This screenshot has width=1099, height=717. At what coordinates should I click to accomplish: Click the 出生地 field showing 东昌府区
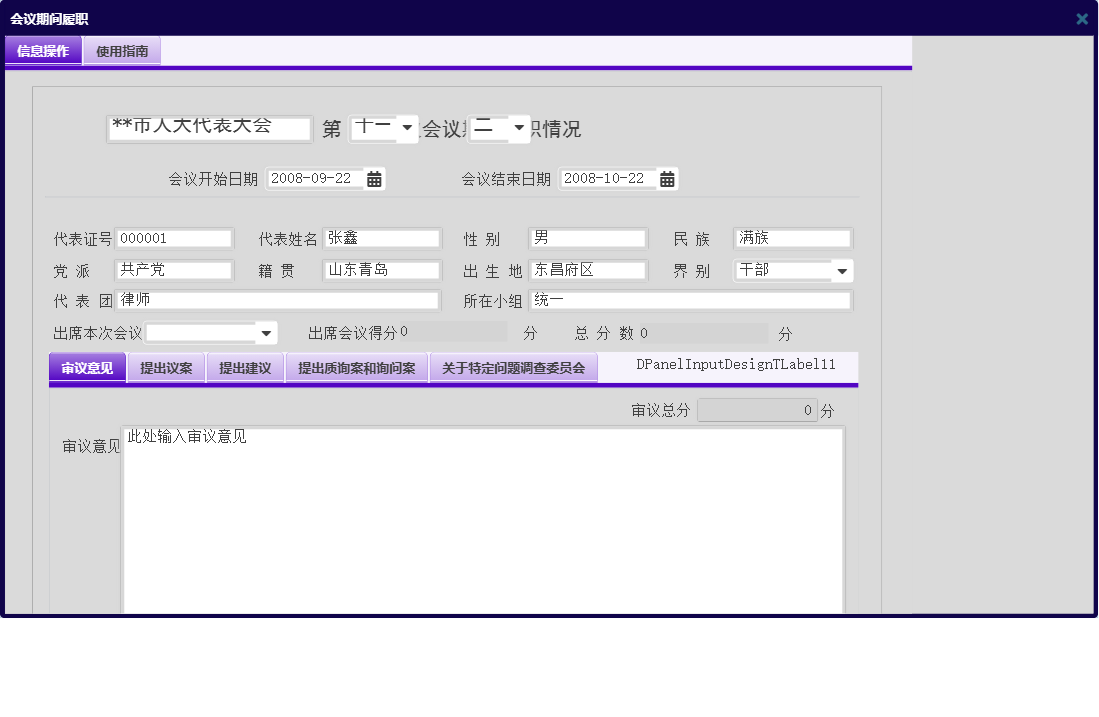[587, 269]
